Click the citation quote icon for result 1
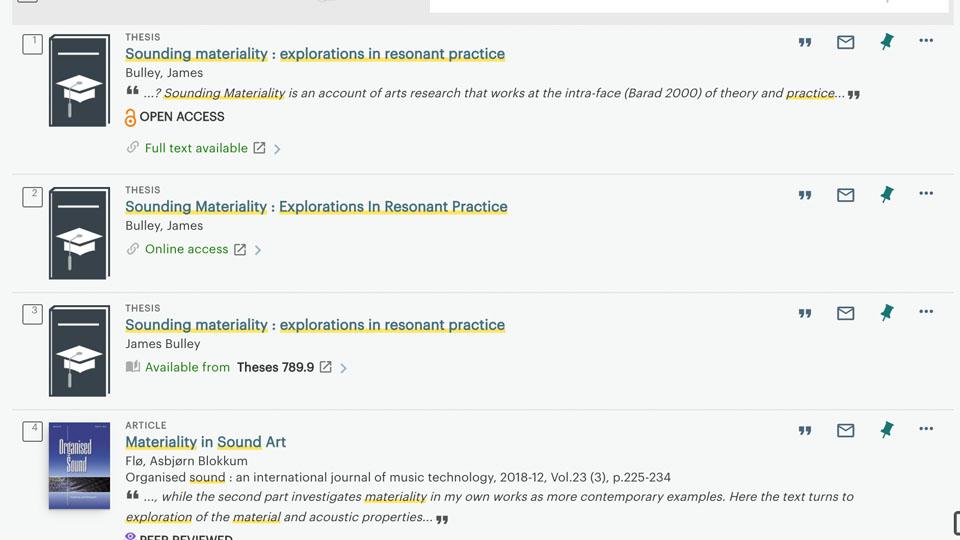This screenshot has height=540, width=960. click(x=805, y=42)
